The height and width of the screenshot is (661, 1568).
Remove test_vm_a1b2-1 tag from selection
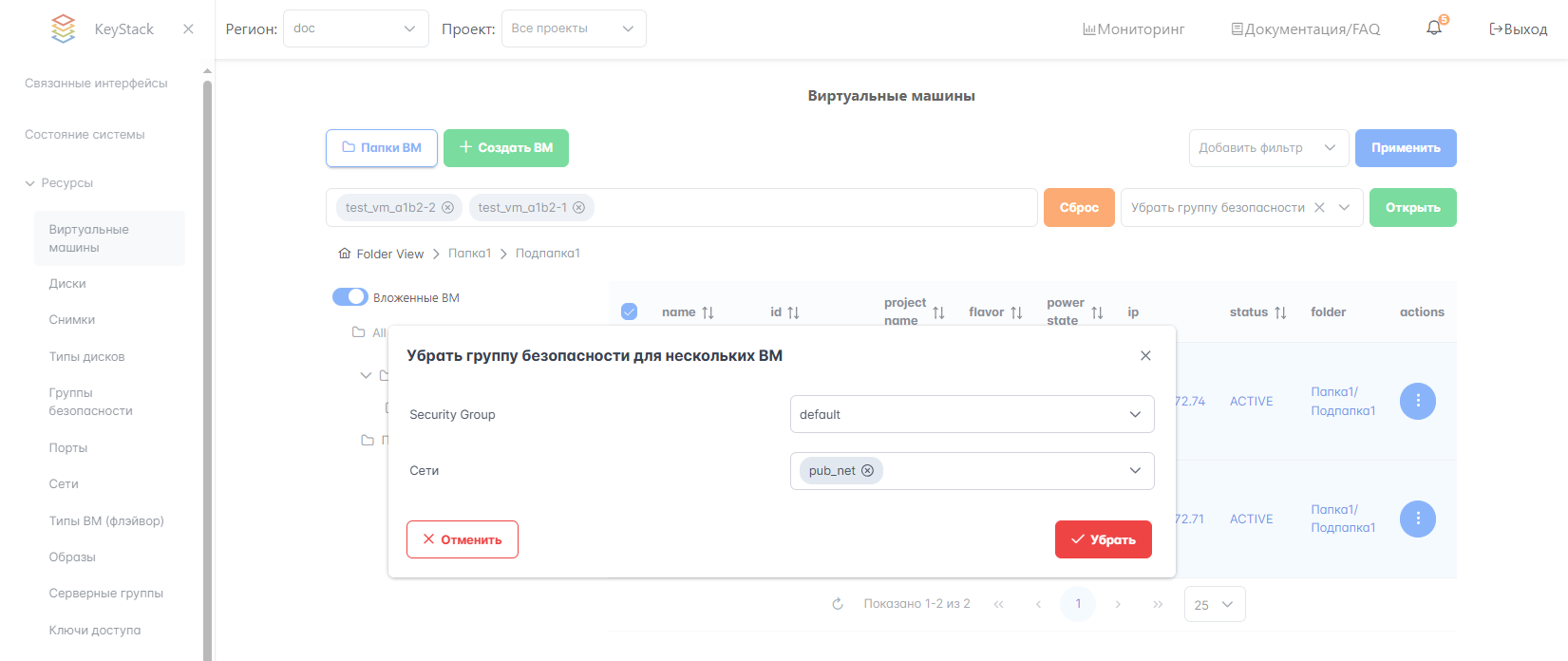coord(578,208)
